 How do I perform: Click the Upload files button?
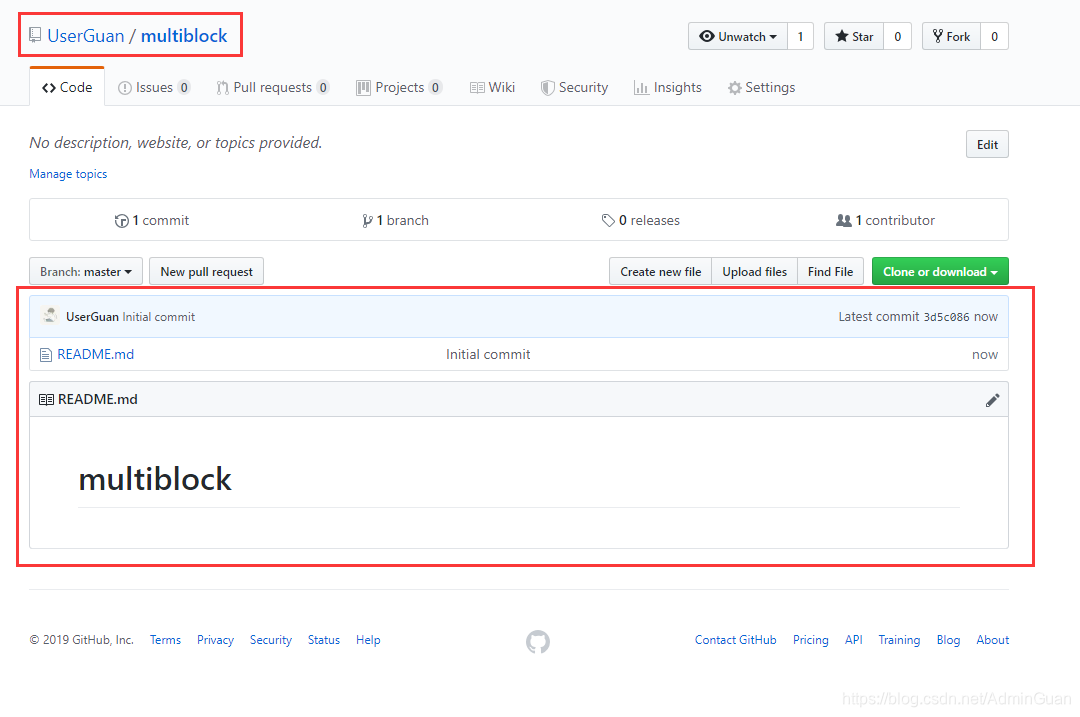point(754,271)
